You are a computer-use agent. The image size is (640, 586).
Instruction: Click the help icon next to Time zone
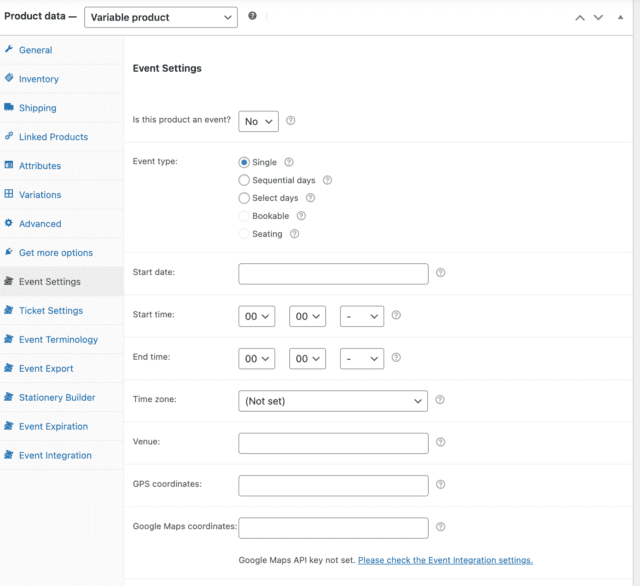(440, 400)
